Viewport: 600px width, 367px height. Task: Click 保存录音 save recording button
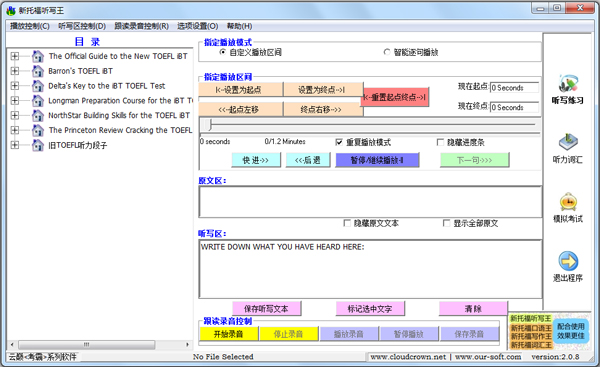coord(470,334)
